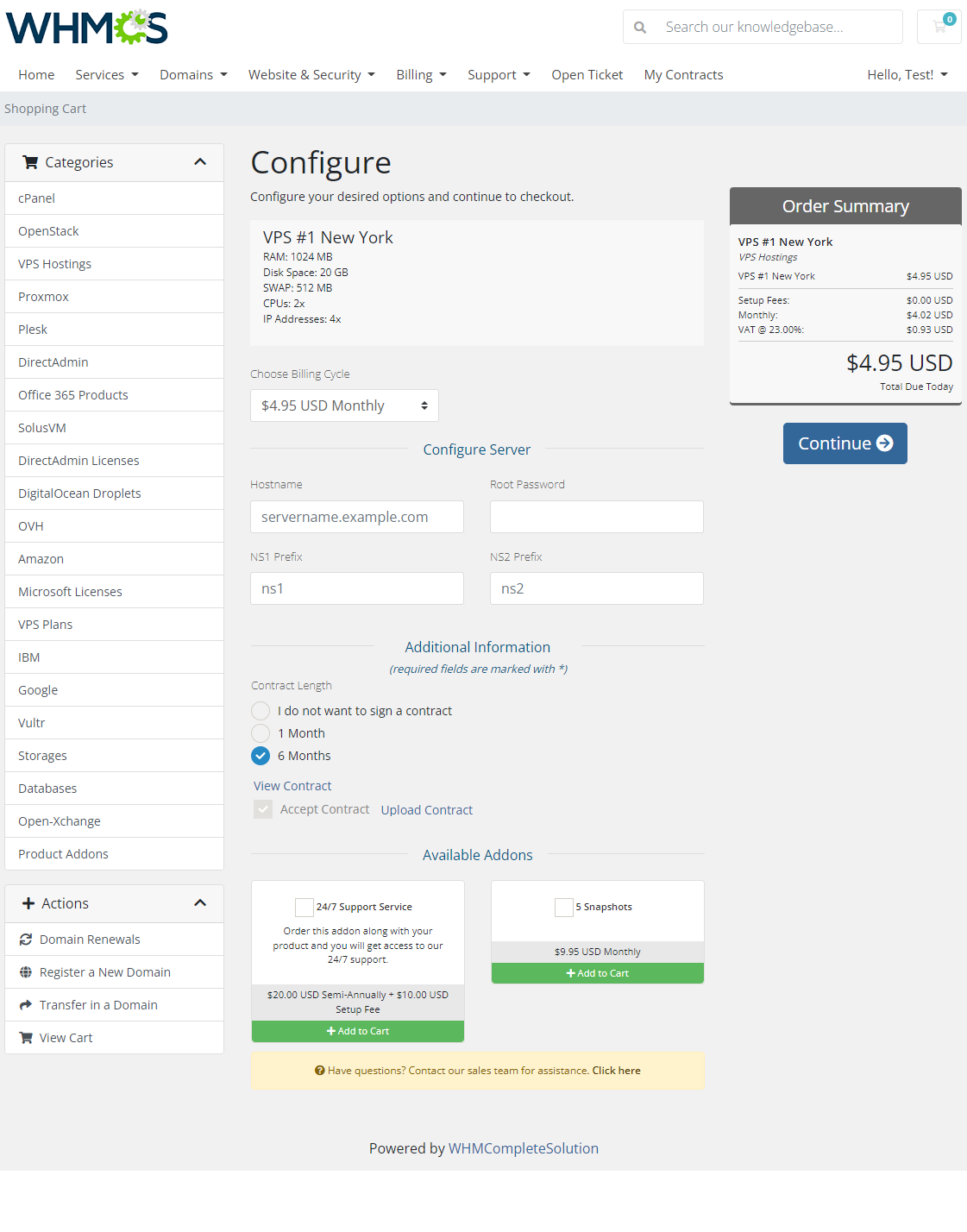Select the Databases category
This screenshot has height=1232, width=967.
(x=114, y=789)
